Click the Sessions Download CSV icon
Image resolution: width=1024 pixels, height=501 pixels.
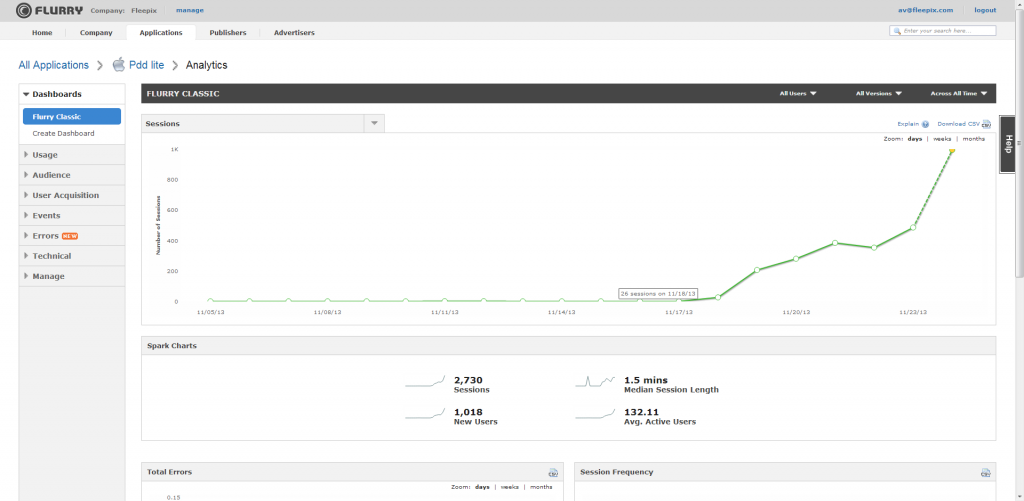click(986, 125)
